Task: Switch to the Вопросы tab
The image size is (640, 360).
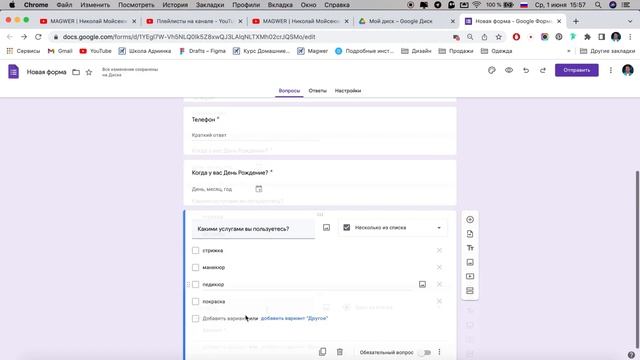Action: coord(289,91)
